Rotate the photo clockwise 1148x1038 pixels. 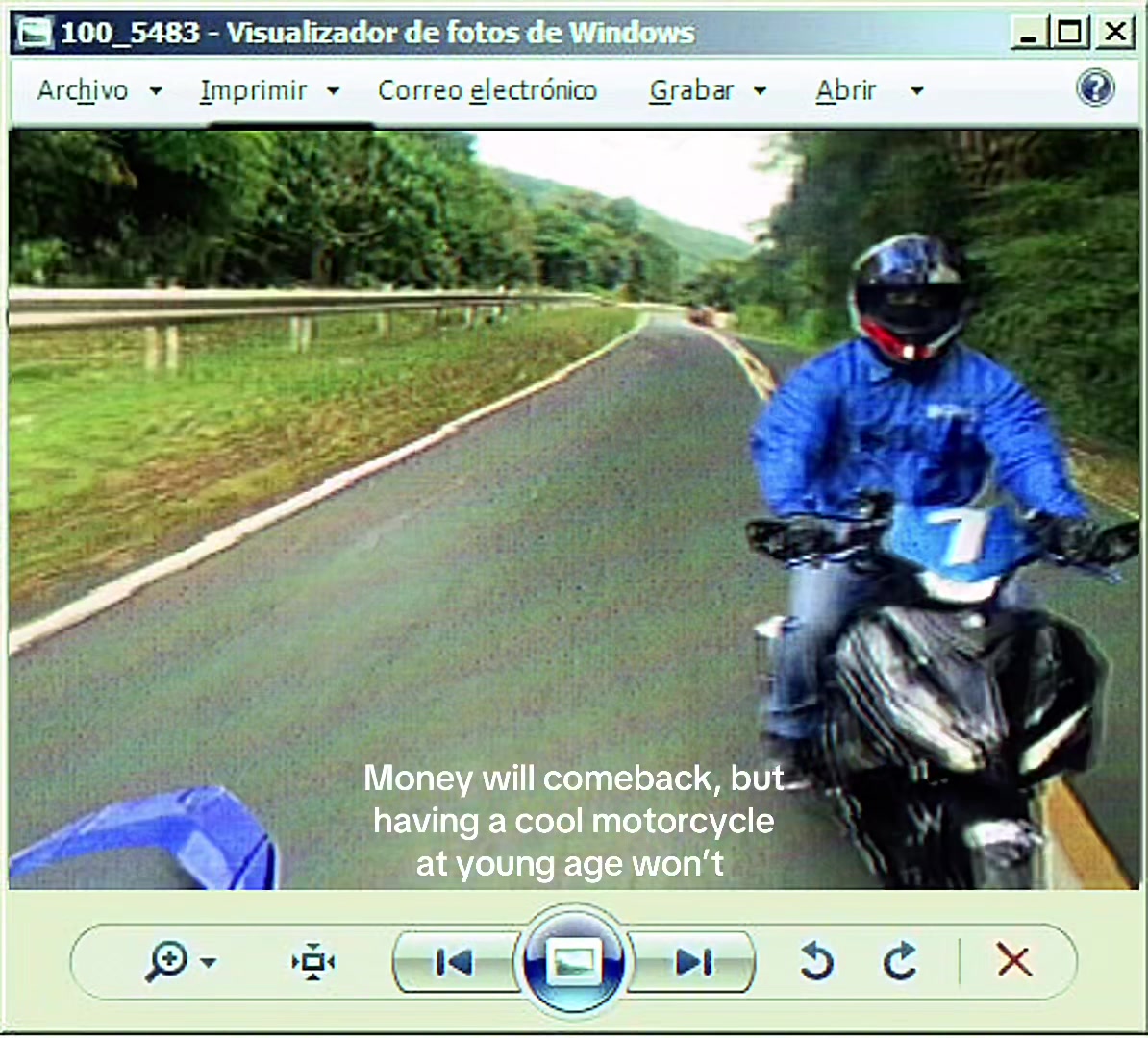[900, 961]
